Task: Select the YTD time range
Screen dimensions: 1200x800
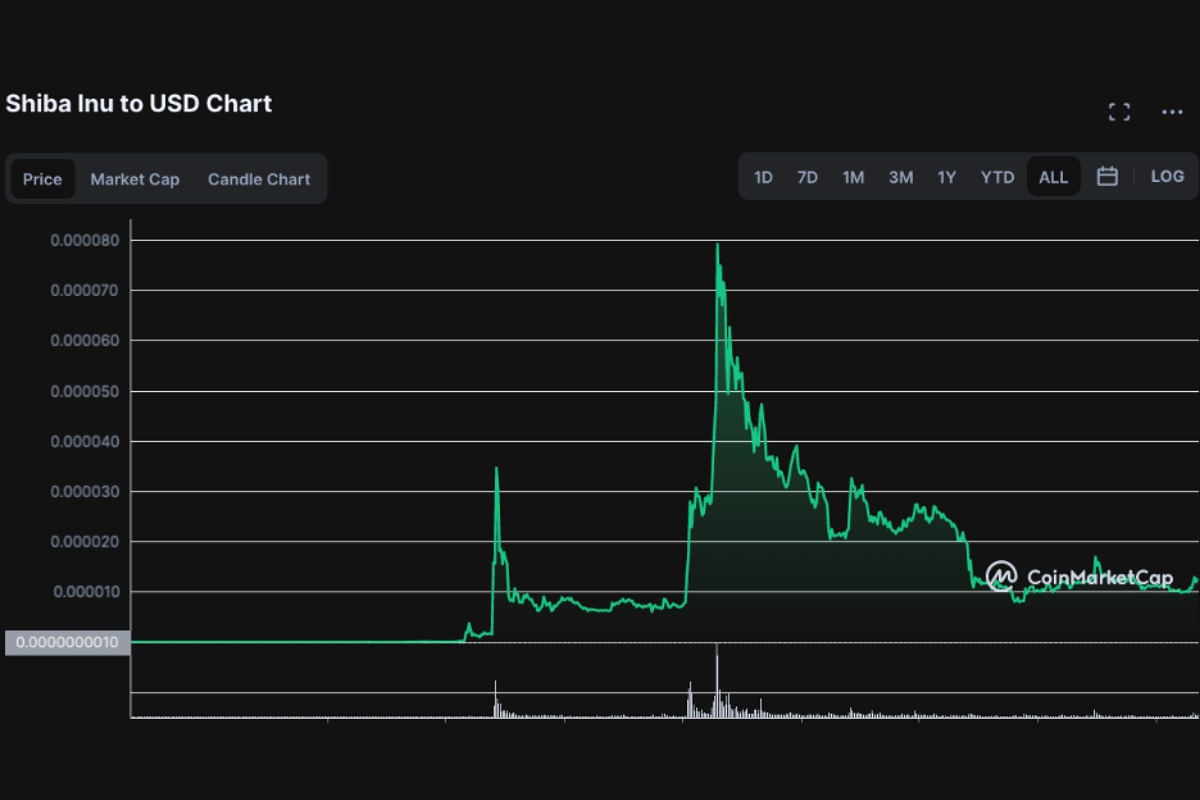Action: click(997, 177)
